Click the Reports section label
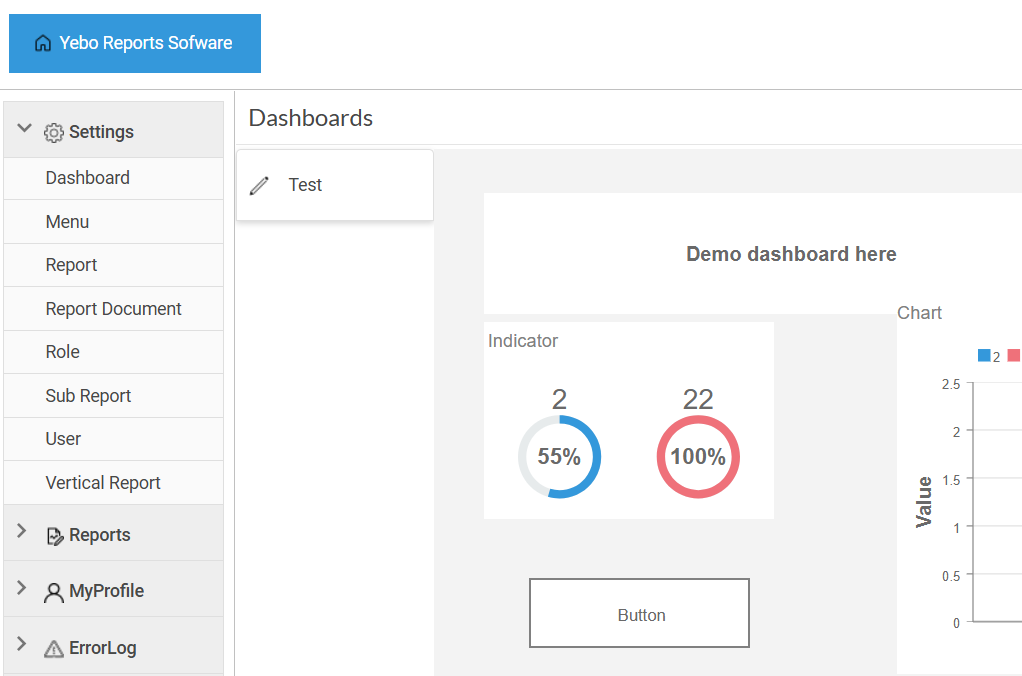Image resolution: width=1022 pixels, height=676 pixels. pyautogui.click(x=100, y=535)
